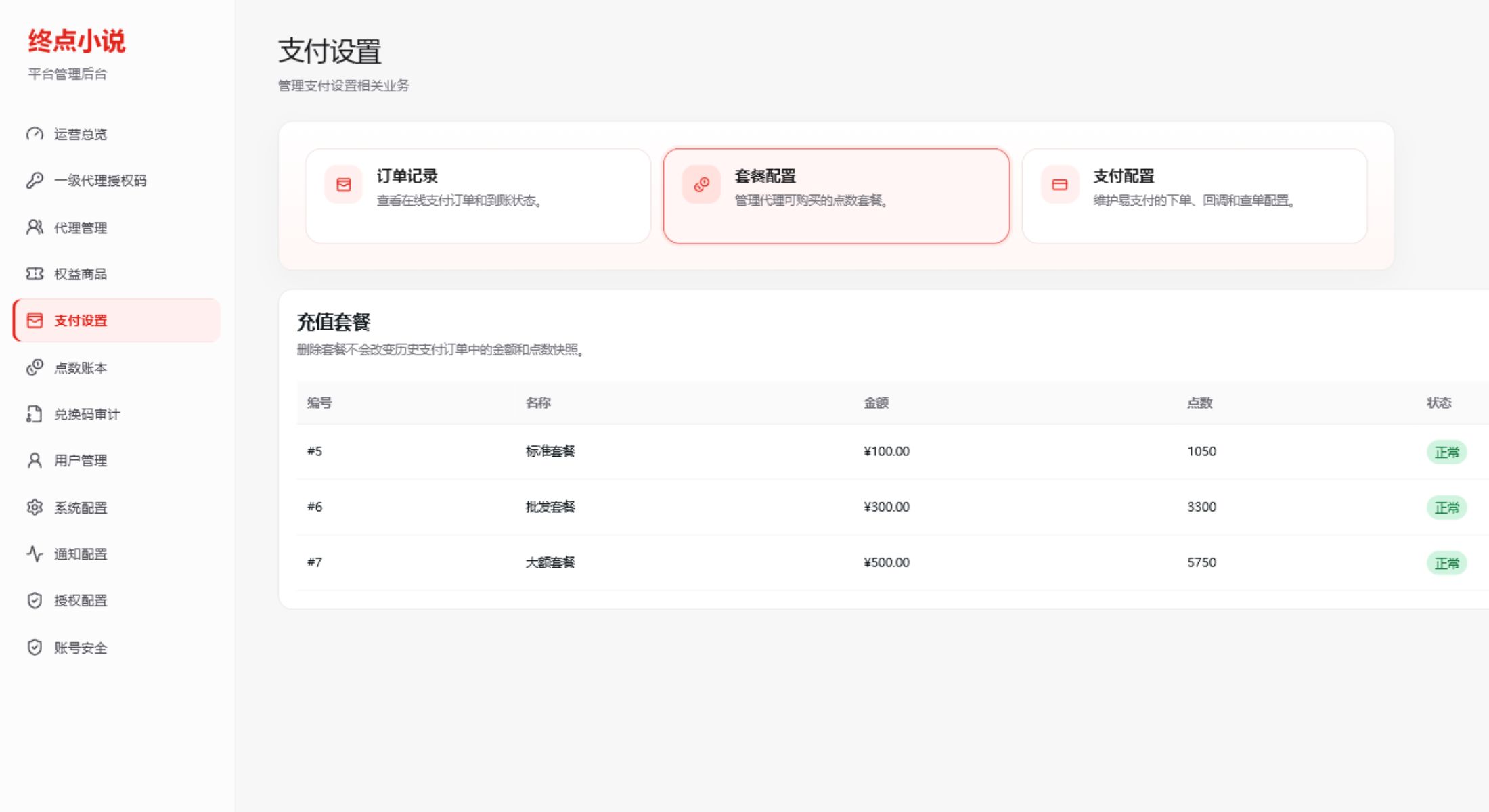Click the ticket icon beside 权益商品

point(35,274)
